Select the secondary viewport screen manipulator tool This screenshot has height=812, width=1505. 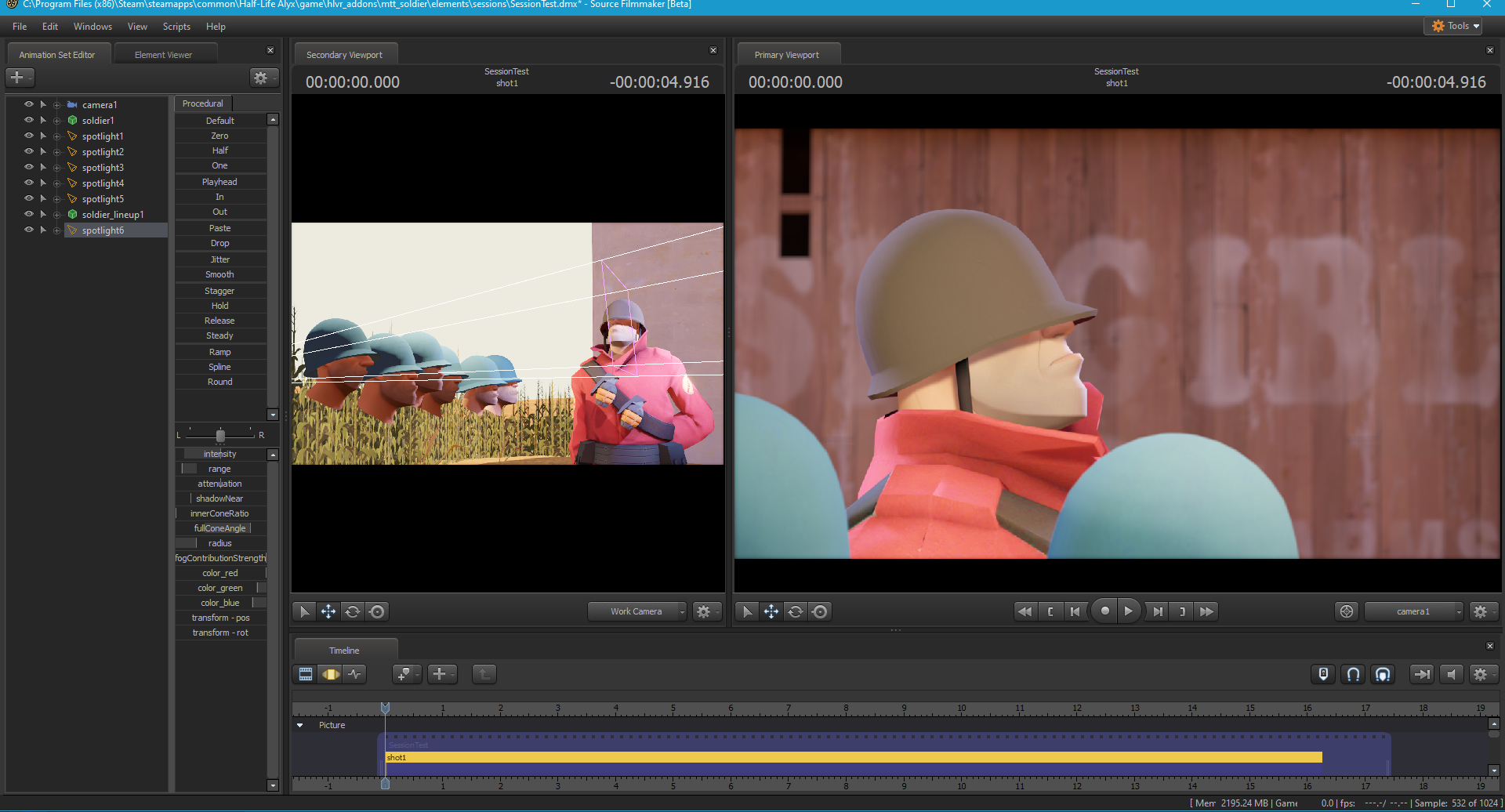[x=377, y=611]
